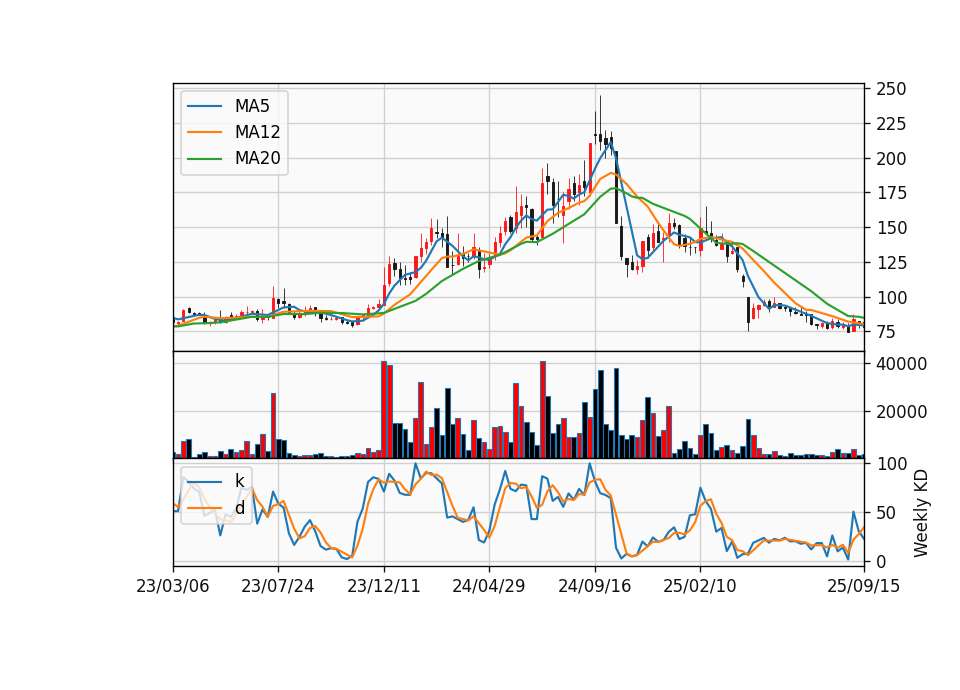Click the 125 price axis label
This screenshot has width=960, height=690.
tap(891, 263)
